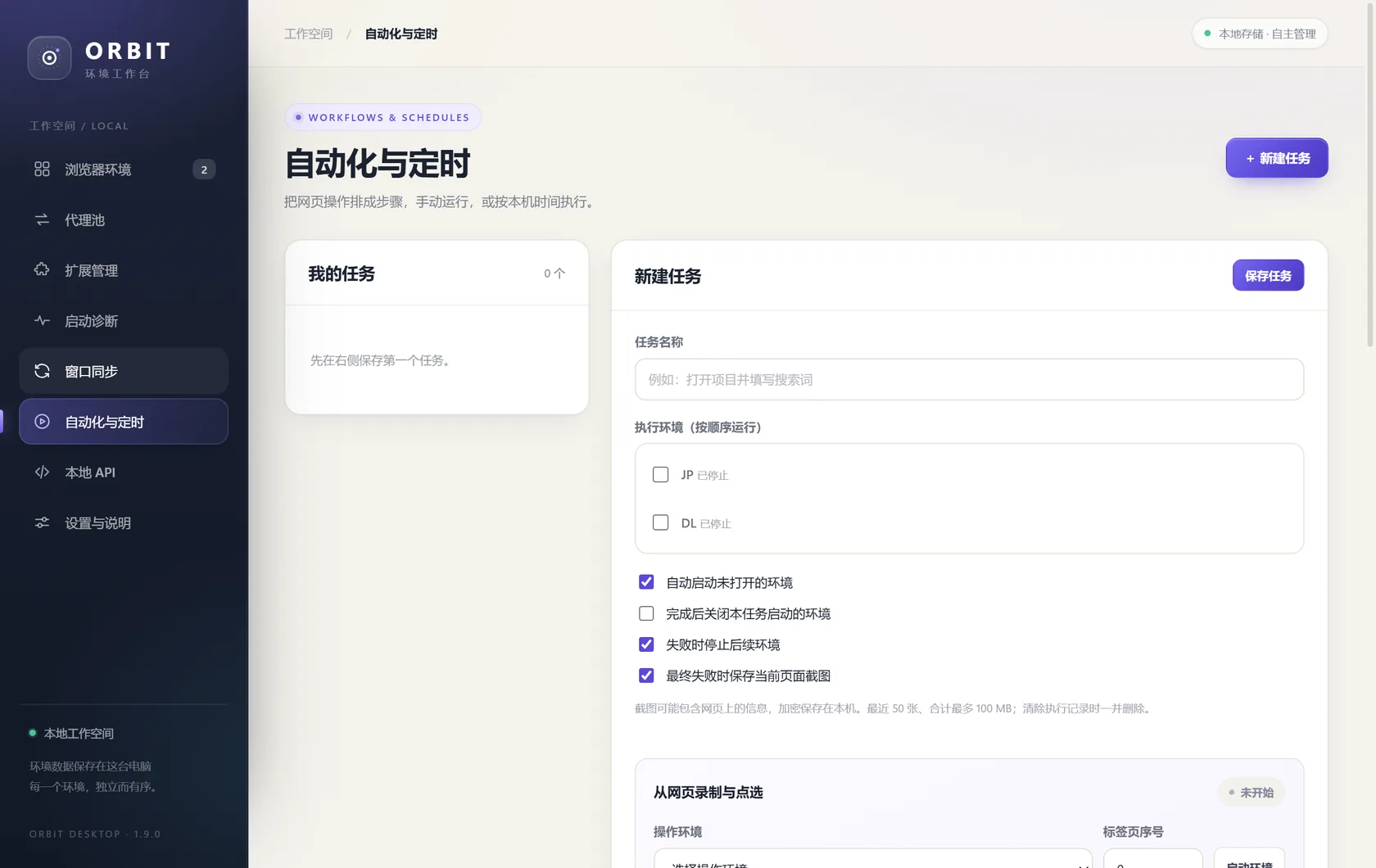Check the DL environment checkbox
The width and height of the screenshot is (1376, 868).
(x=660, y=522)
